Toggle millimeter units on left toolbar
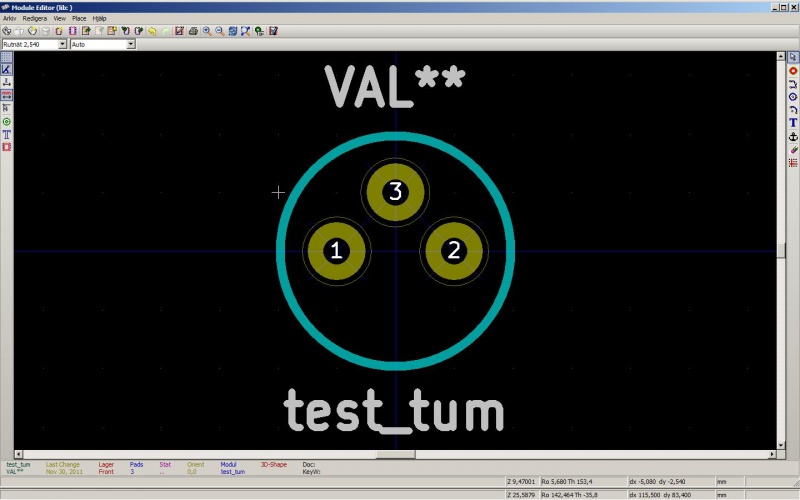This screenshot has width=800, height=500. point(6,95)
